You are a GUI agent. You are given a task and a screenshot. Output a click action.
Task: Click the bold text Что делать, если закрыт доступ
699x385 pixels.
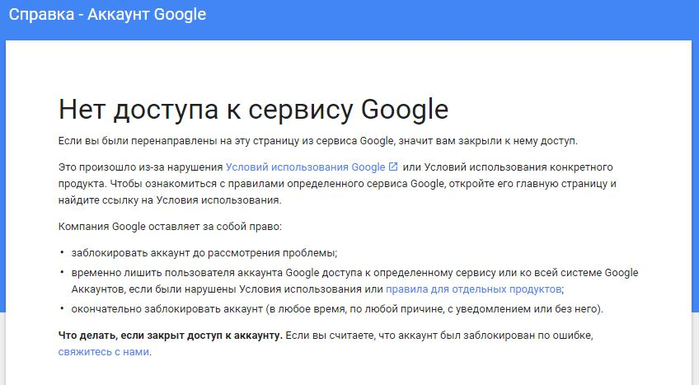point(170,335)
